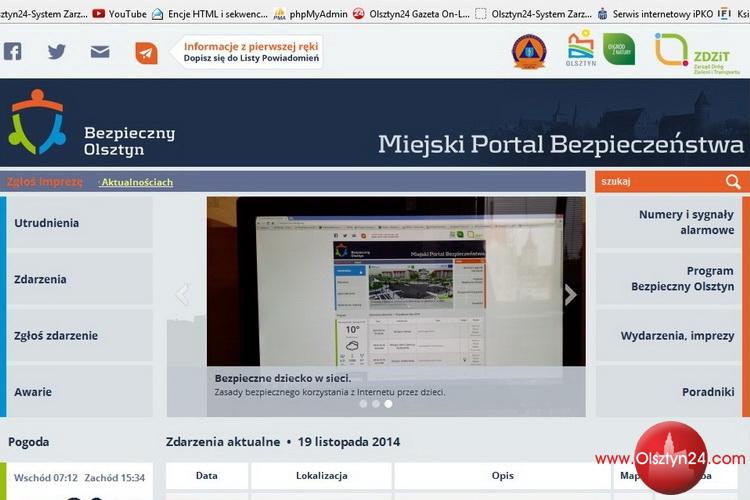This screenshot has height=500, width=750.
Task: Open the Zgłoś zdarzenie menu item
Action: tap(79, 335)
